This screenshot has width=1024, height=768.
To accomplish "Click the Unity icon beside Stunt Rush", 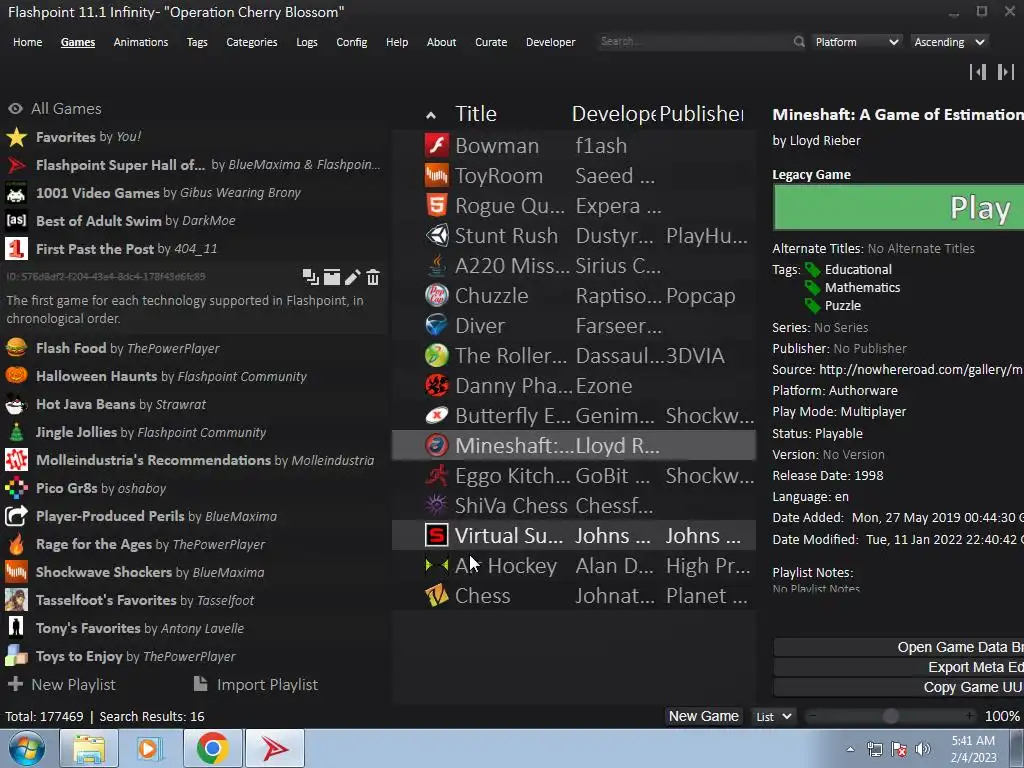I will click(x=436, y=235).
